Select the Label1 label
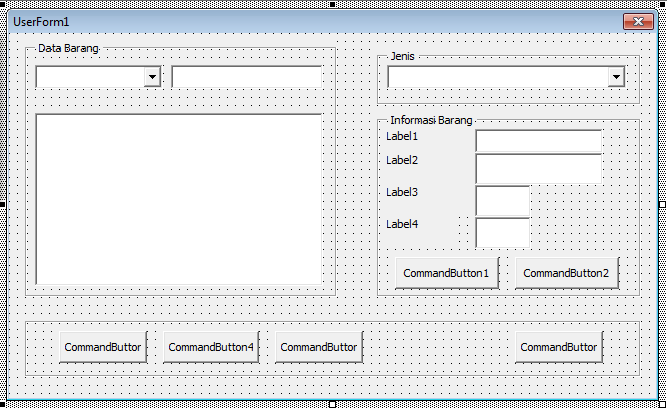The width and height of the screenshot is (667, 409). [x=402, y=137]
